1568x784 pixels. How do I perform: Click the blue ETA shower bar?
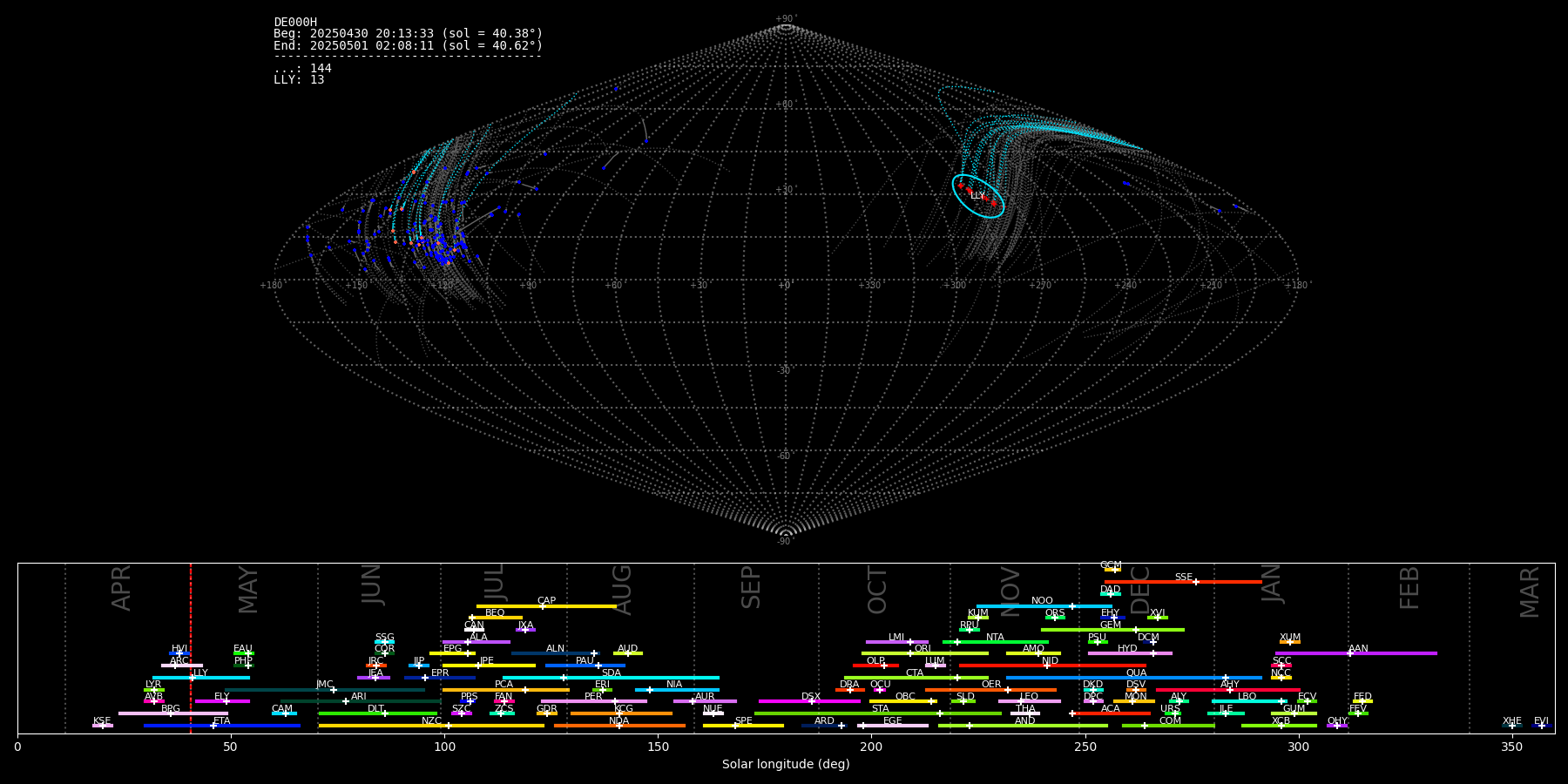(x=222, y=726)
